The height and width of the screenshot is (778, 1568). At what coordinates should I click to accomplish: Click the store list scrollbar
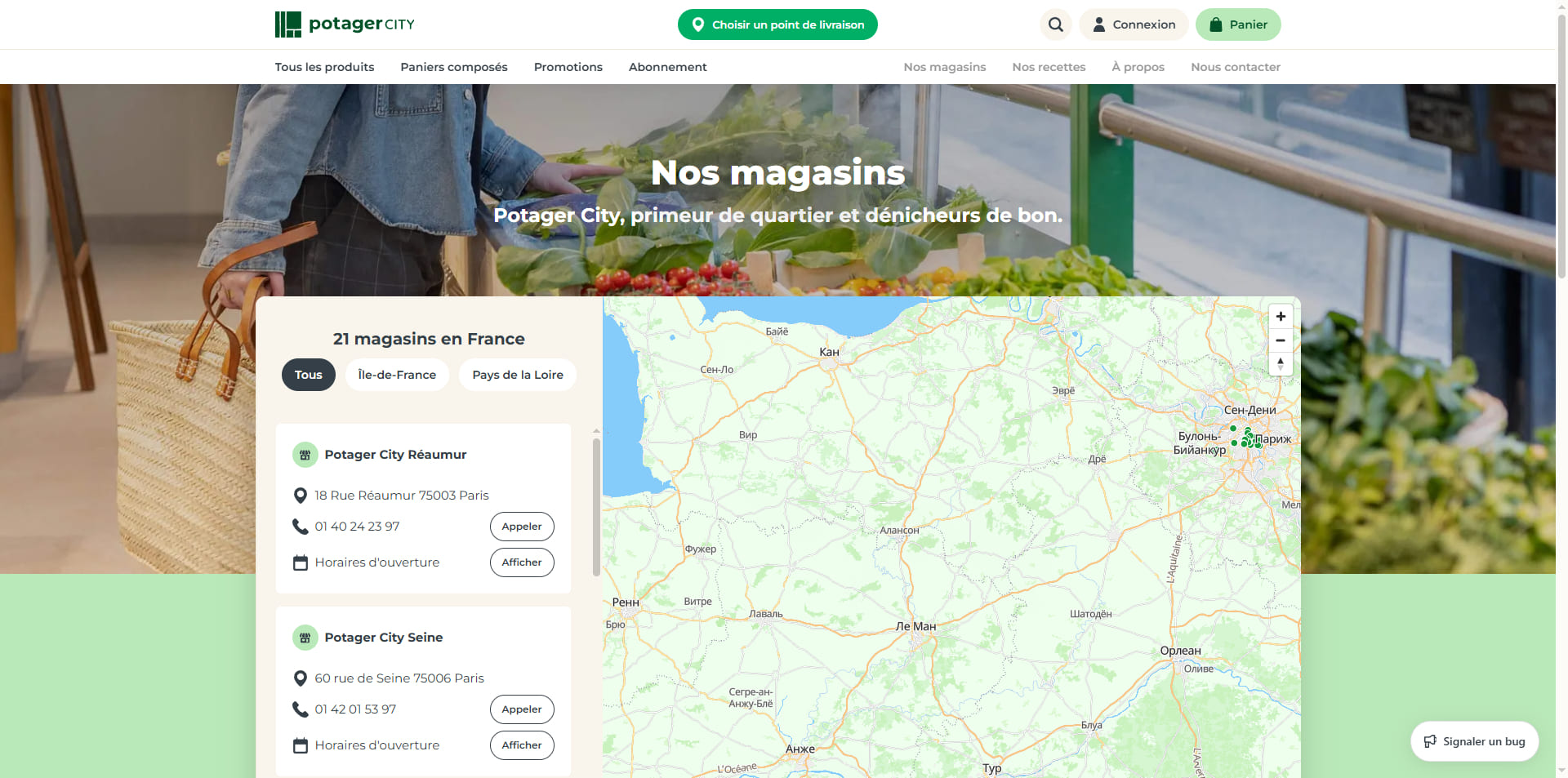tap(596, 508)
